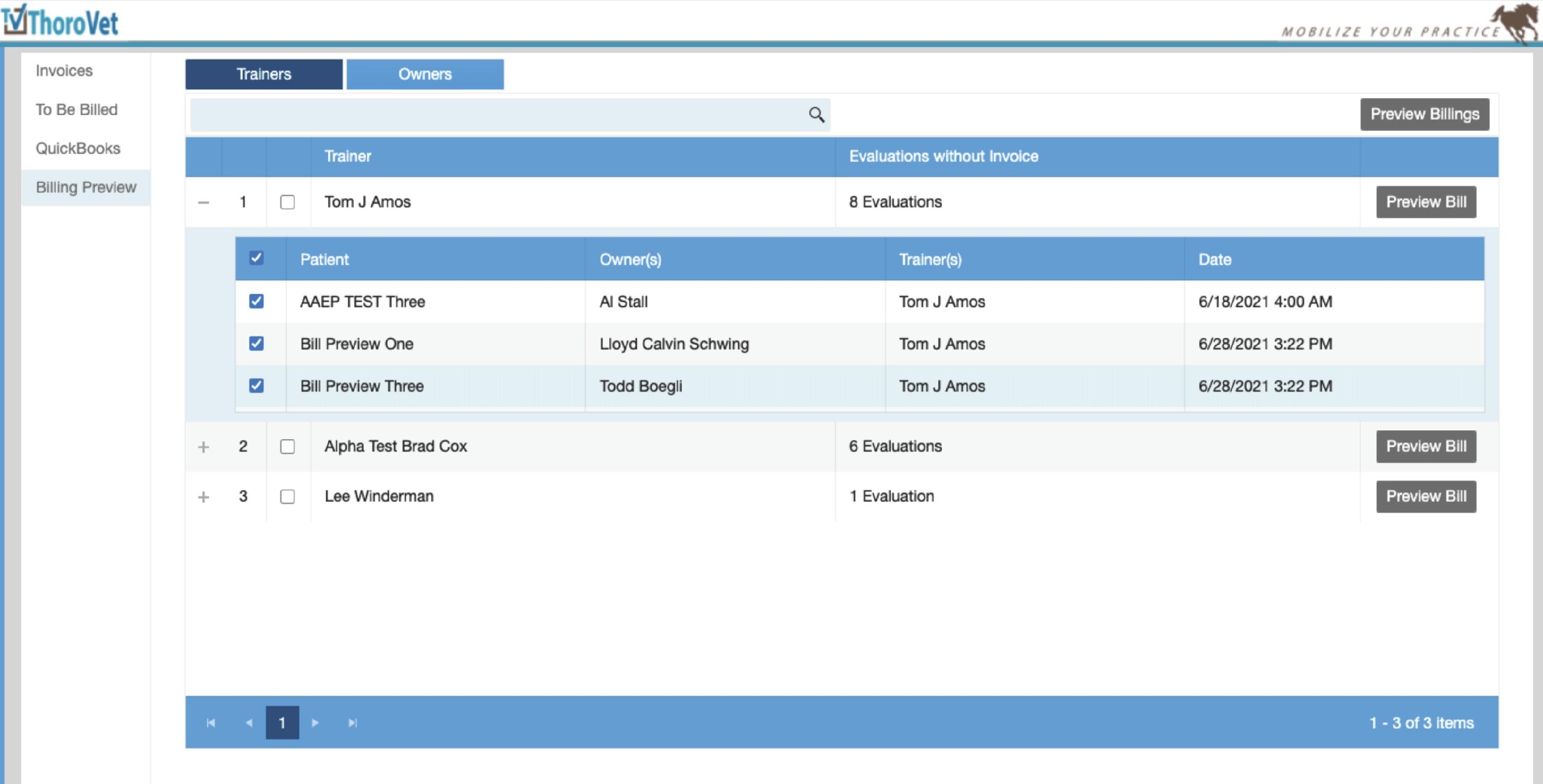Go to next page arrow
This screenshot has width=1543, height=784.
pos(315,723)
